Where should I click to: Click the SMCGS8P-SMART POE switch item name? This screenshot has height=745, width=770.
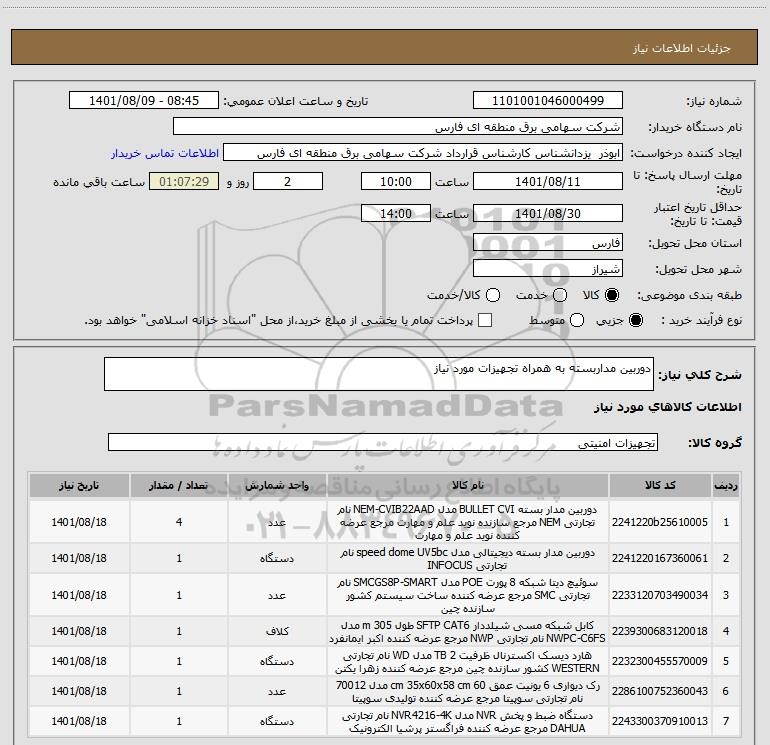pos(468,595)
